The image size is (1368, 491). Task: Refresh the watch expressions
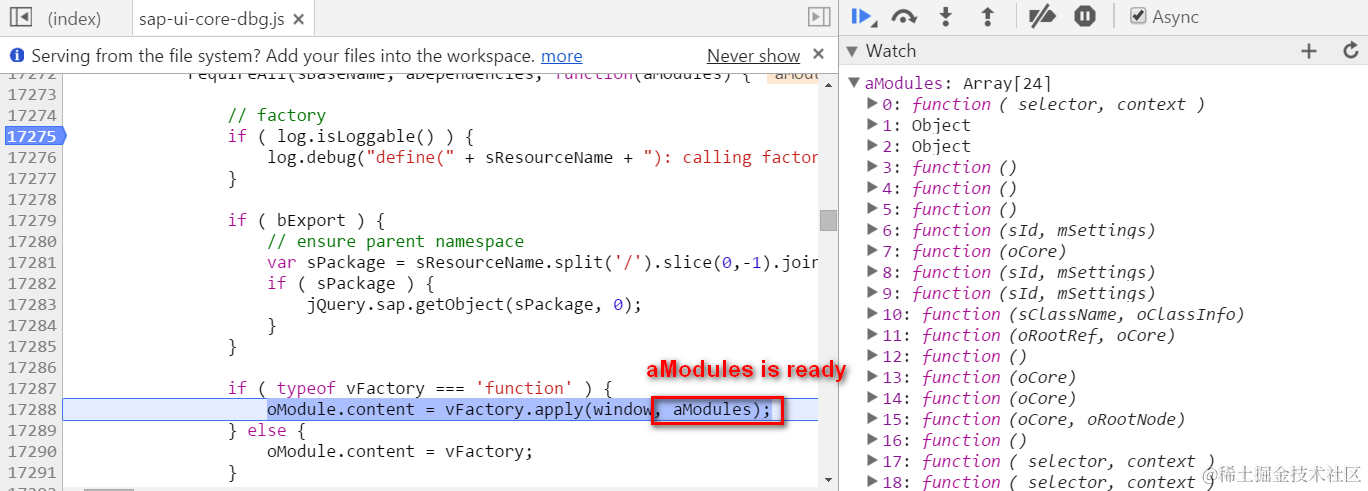1350,51
